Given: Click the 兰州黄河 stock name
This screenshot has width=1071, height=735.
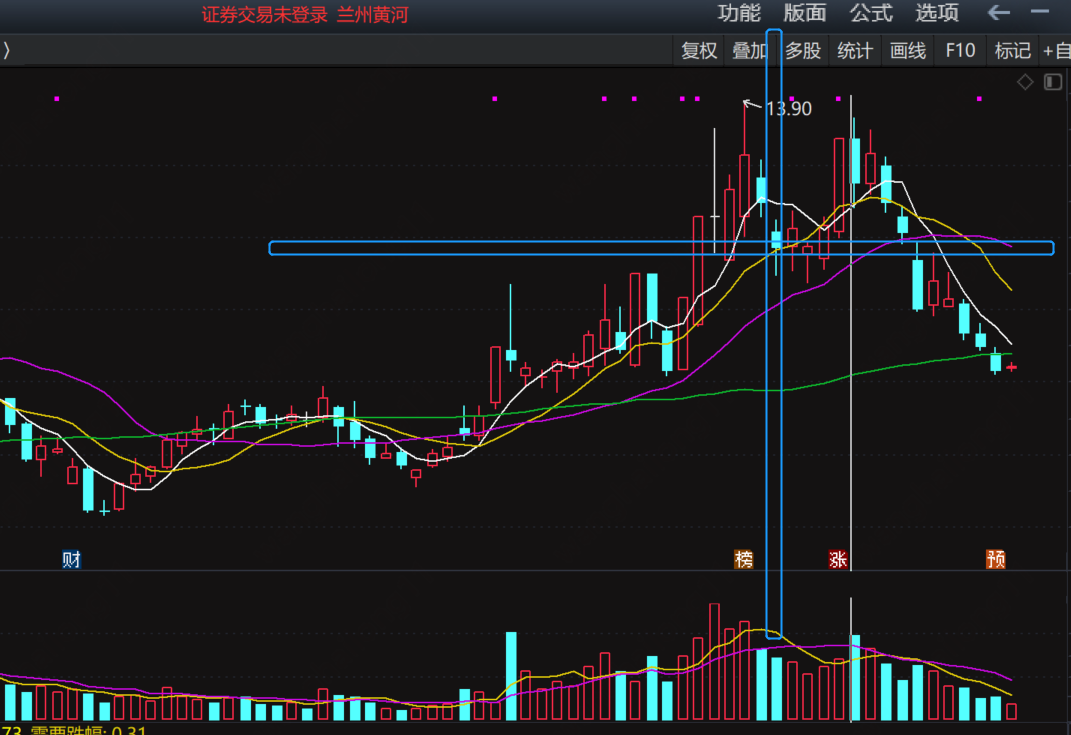Looking at the screenshot, I should tap(372, 14).
